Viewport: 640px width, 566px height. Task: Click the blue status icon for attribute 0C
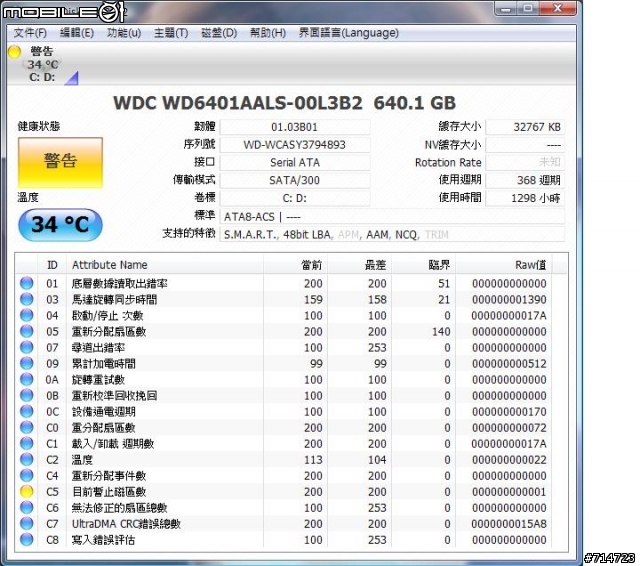27,411
